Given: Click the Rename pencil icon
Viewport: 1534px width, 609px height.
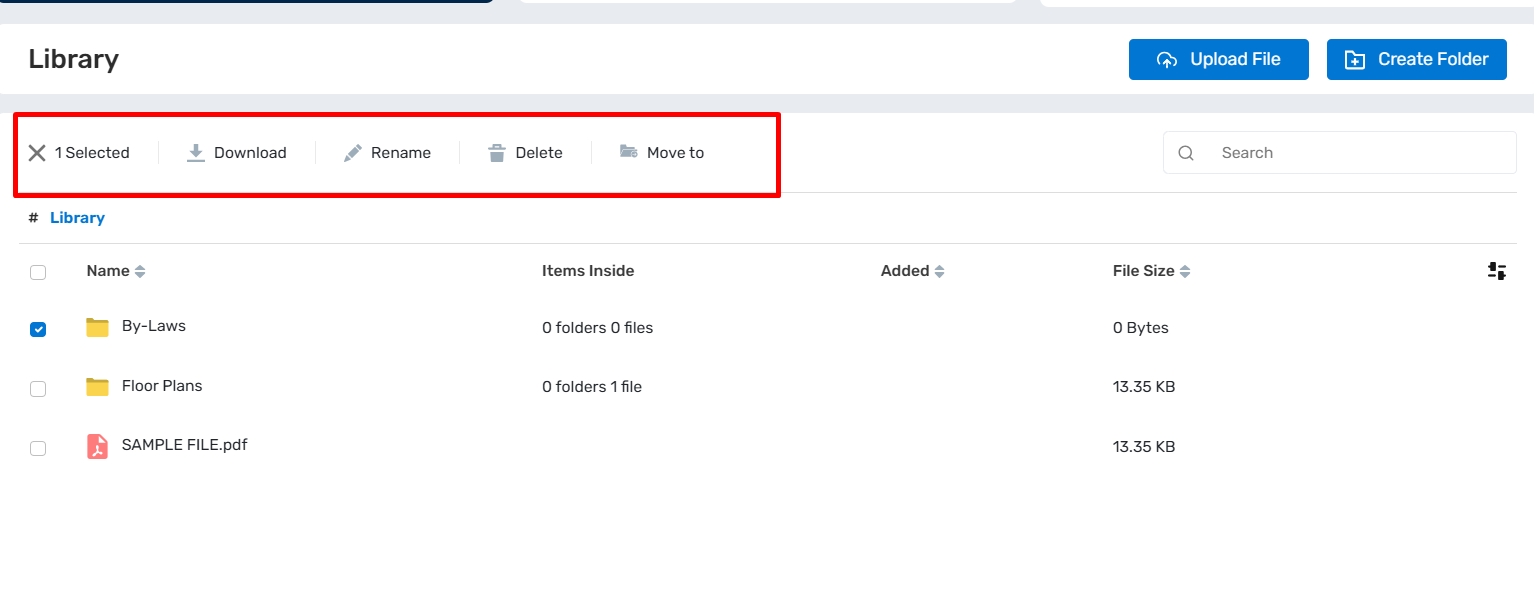Looking at the screenshot, I should click(352, 153).
